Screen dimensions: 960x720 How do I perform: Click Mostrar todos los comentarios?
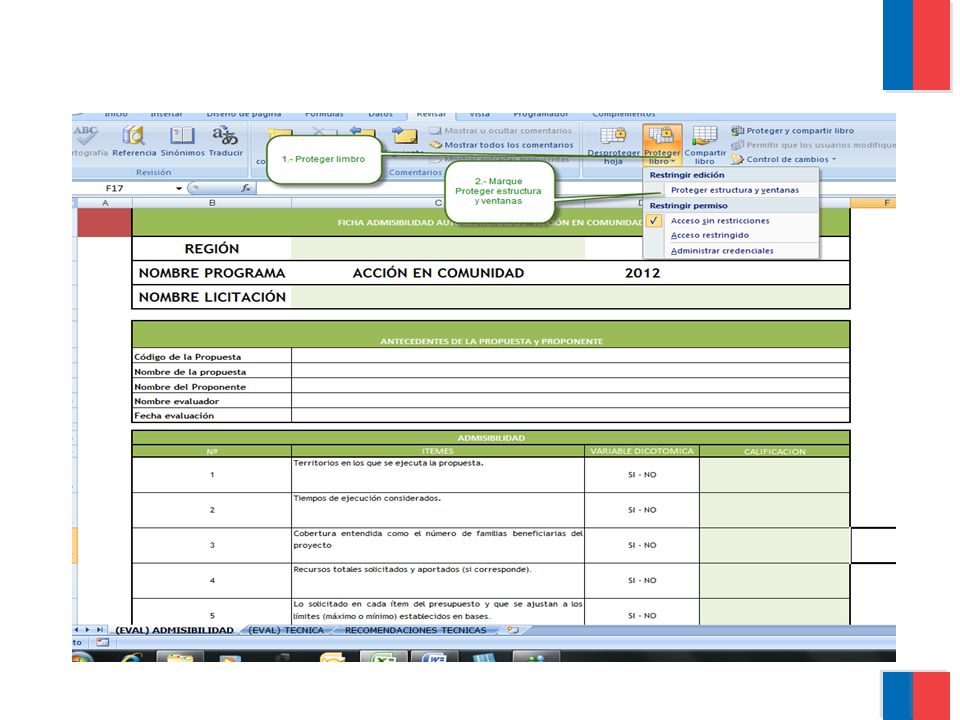tap(502, 145)
